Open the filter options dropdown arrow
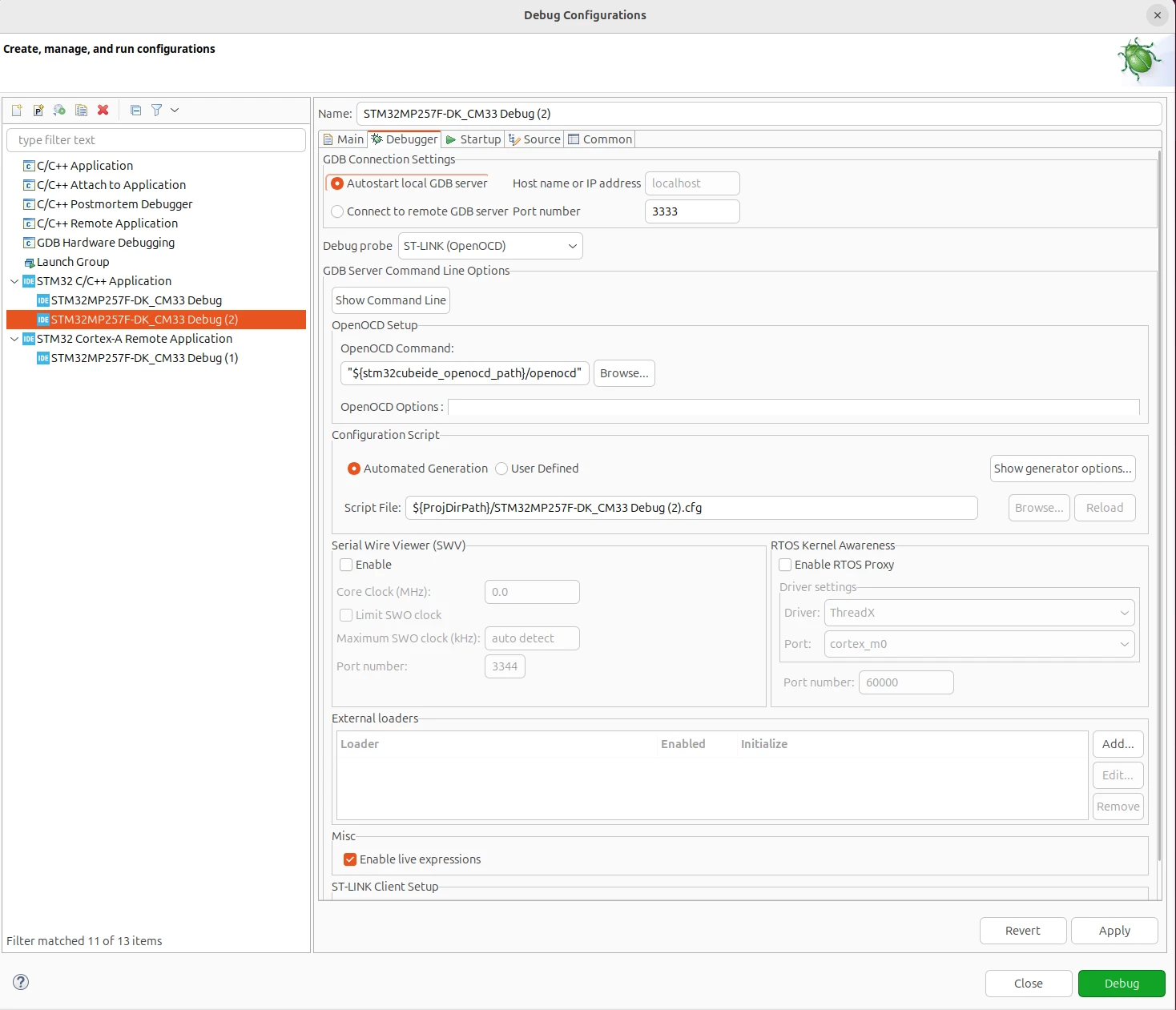This screenshot has width=1176, height=1010. pyautogui.click(x=175, y=110)
